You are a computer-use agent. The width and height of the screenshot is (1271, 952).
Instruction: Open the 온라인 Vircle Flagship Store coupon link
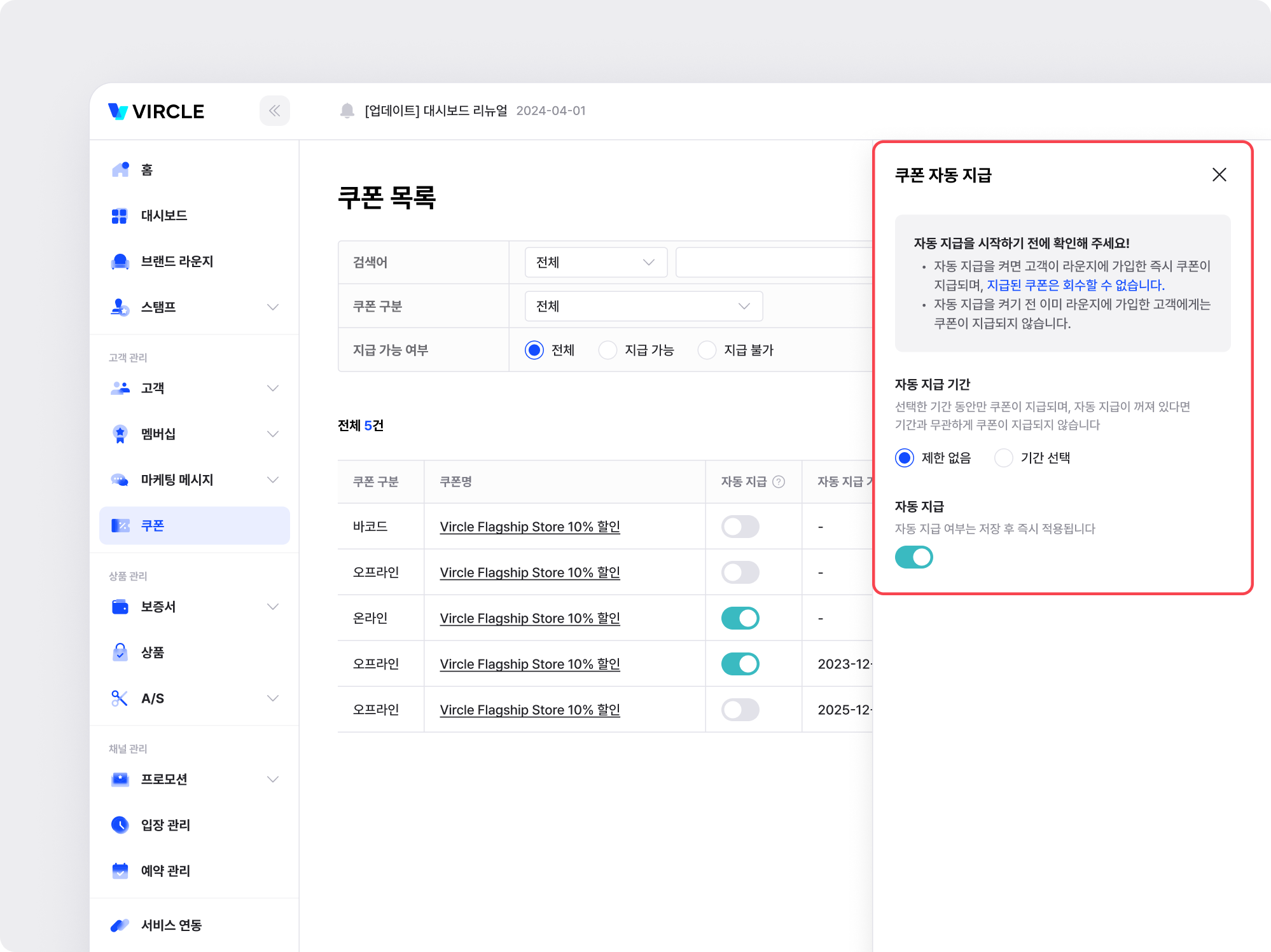pyautogui.click(x=529, y=618)
